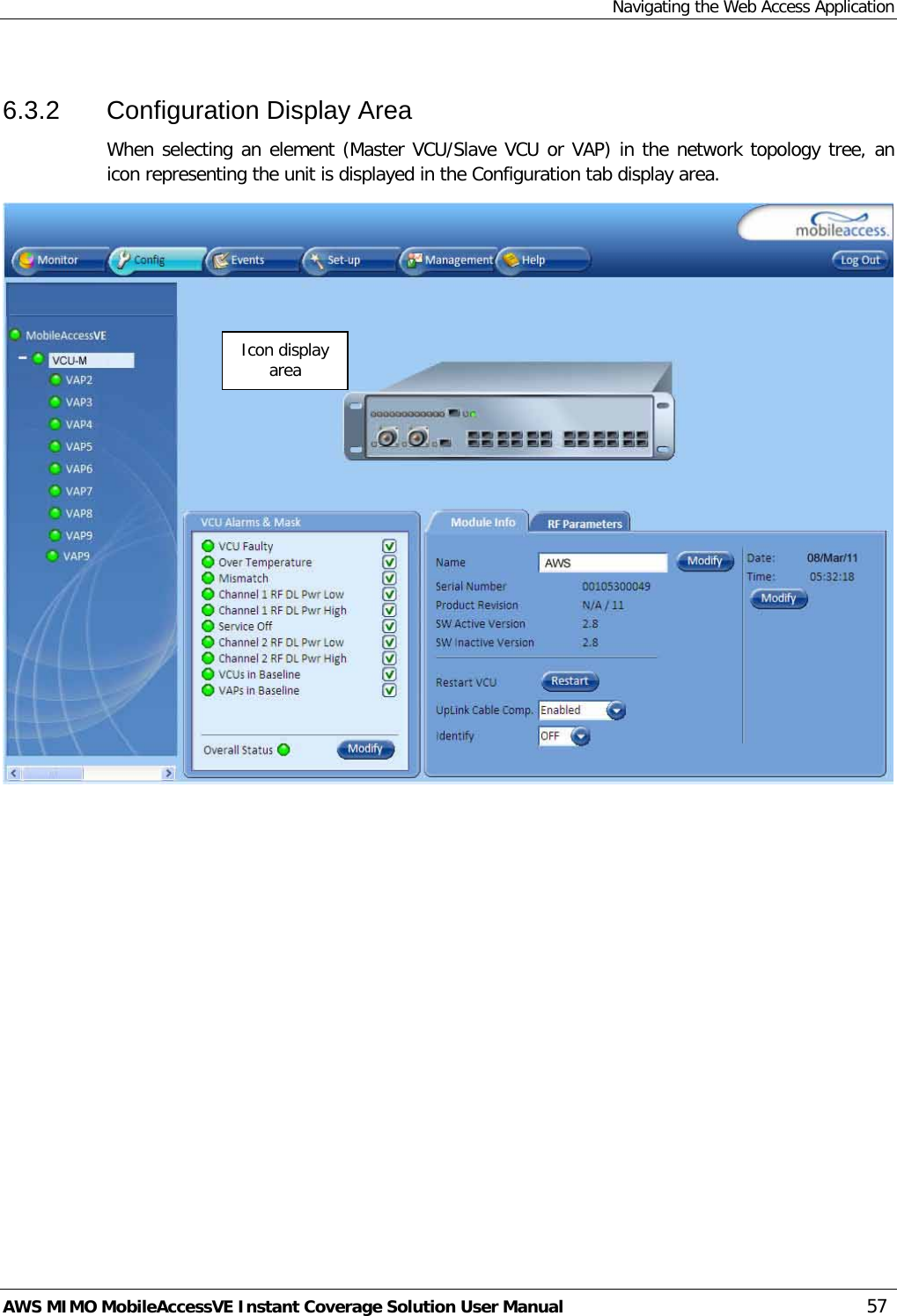Click Modify next to Name field
This screenshot has width=897, height=1316.
tap(705, 562)
